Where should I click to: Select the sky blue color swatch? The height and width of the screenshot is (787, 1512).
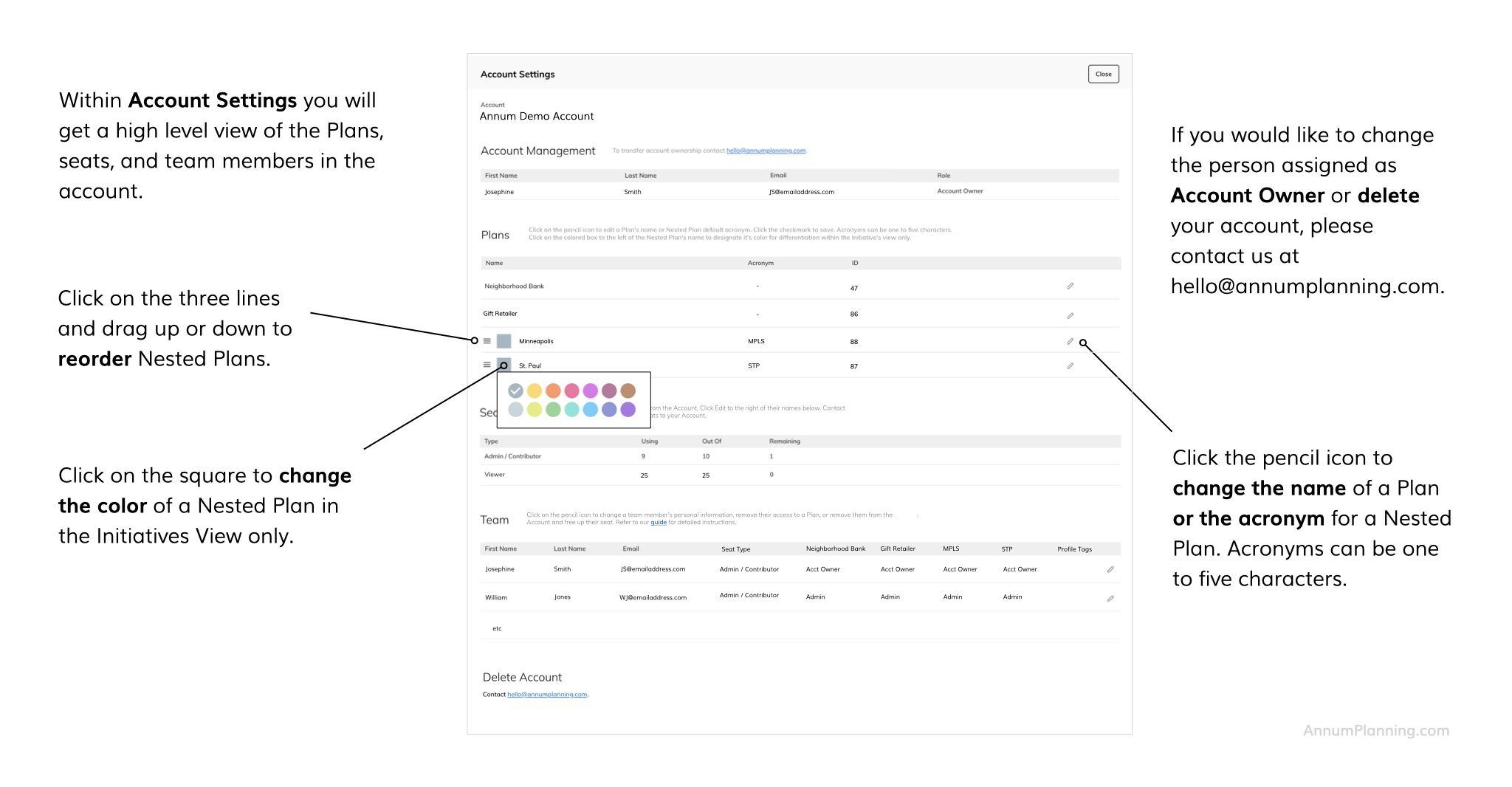tap(590, 410)
